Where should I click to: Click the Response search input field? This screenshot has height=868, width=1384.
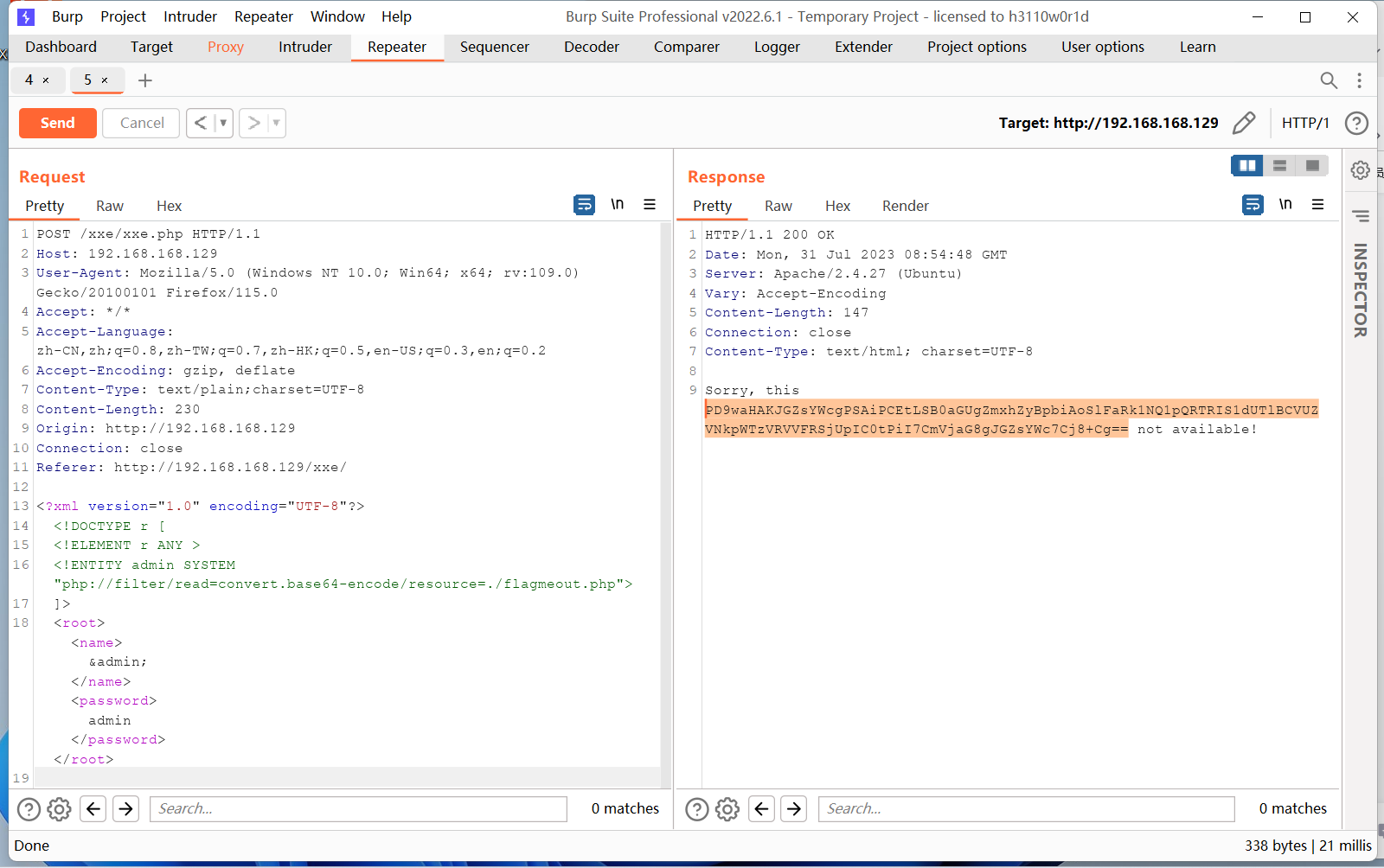point(1027,809)
